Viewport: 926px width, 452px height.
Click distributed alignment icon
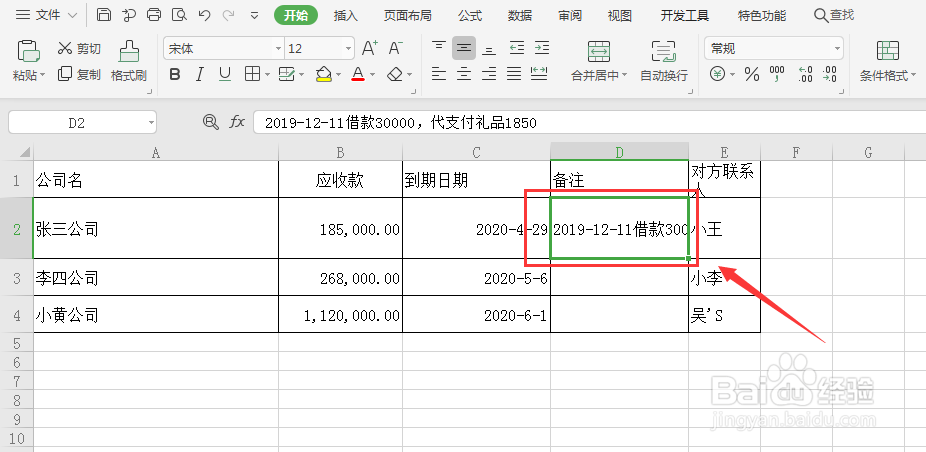pyautogui.click(x=539, y=74)
